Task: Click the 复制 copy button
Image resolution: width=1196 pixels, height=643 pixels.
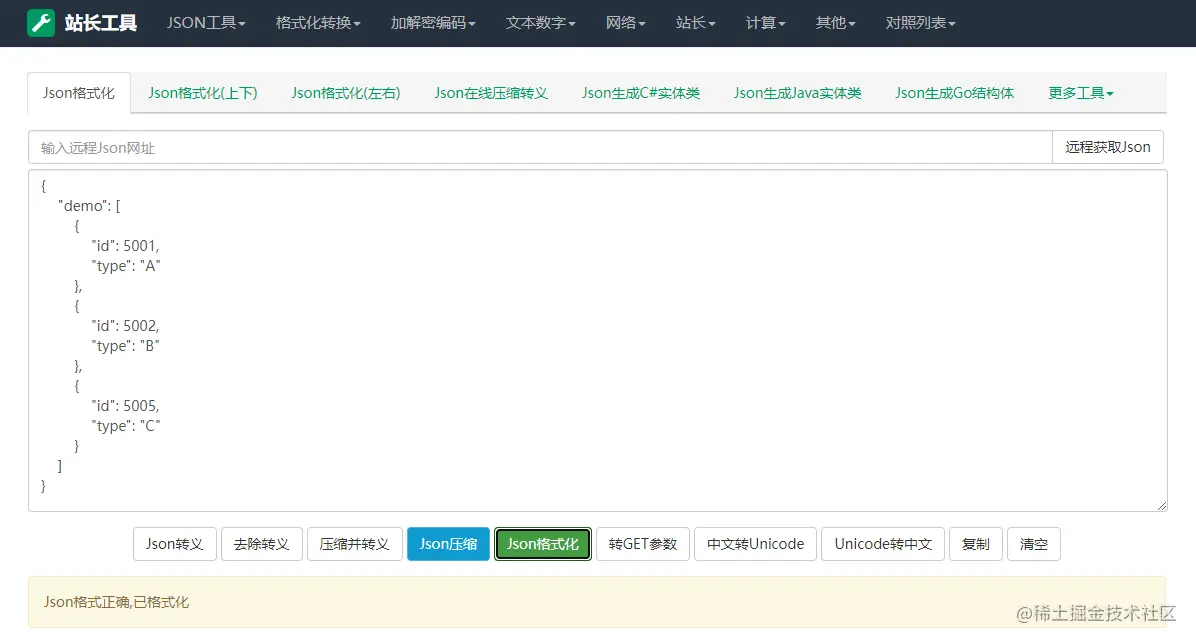Action: [976, 544]
